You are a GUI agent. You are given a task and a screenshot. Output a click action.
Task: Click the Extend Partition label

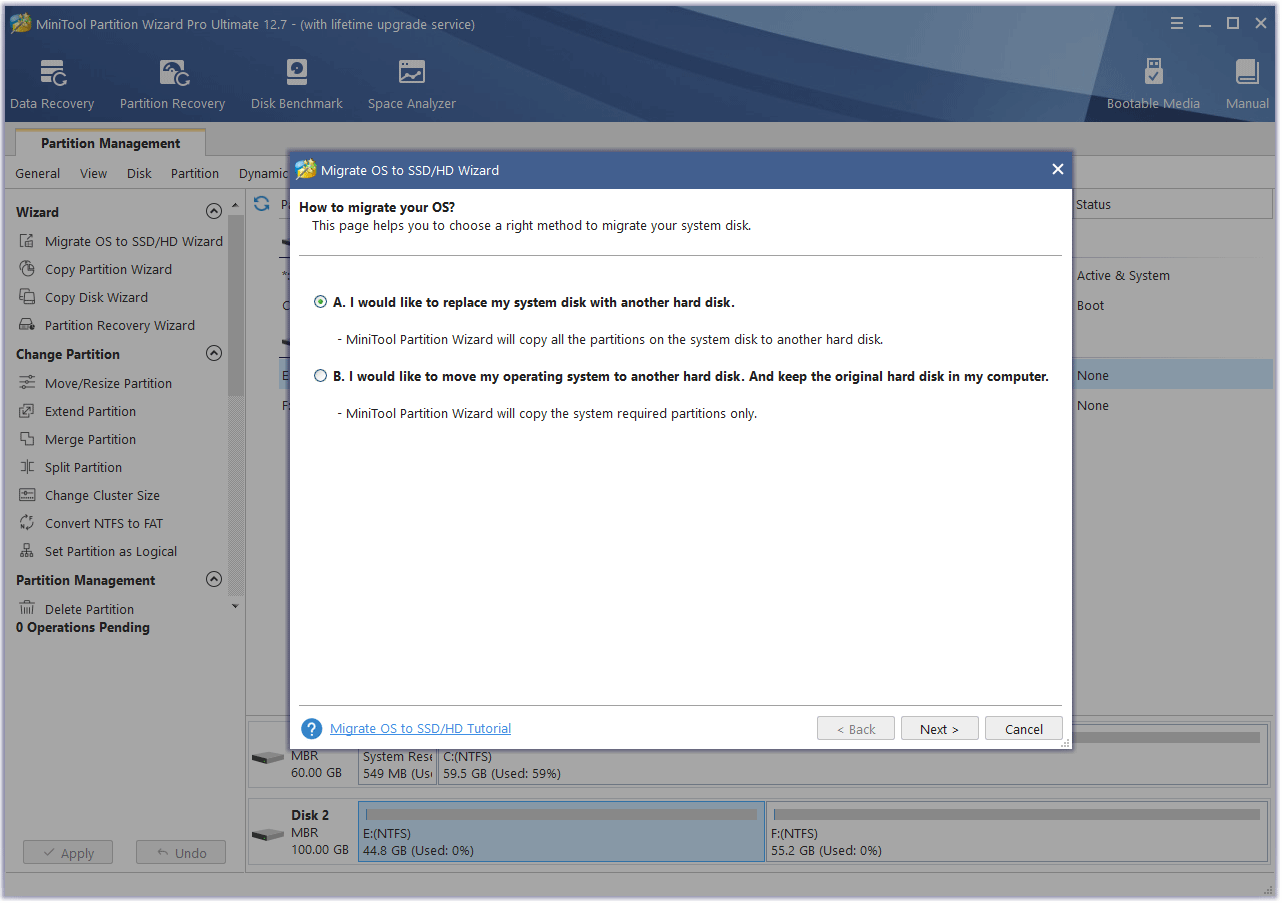pos(90,411)
